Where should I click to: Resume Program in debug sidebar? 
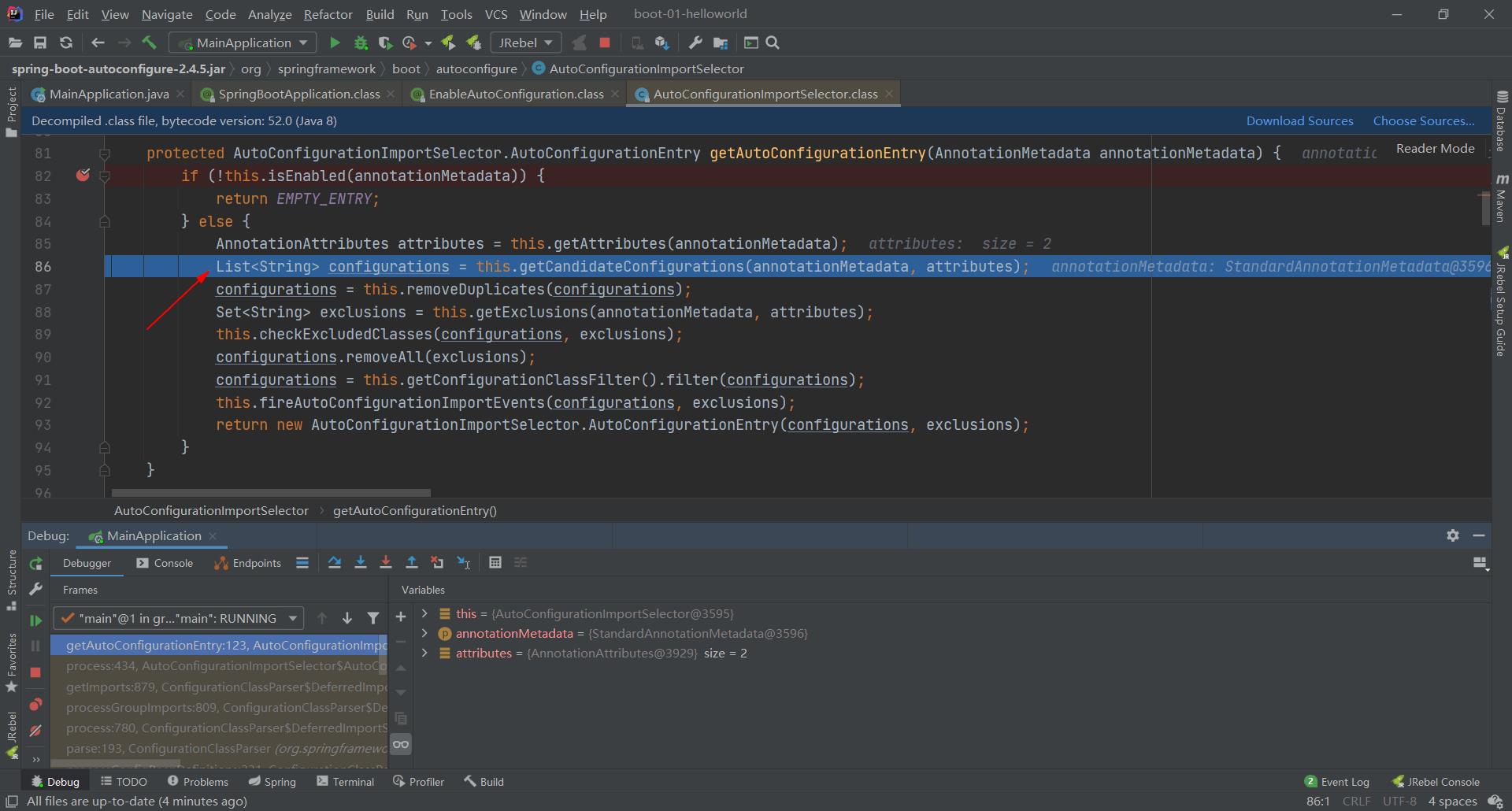[x=35, y=620]
